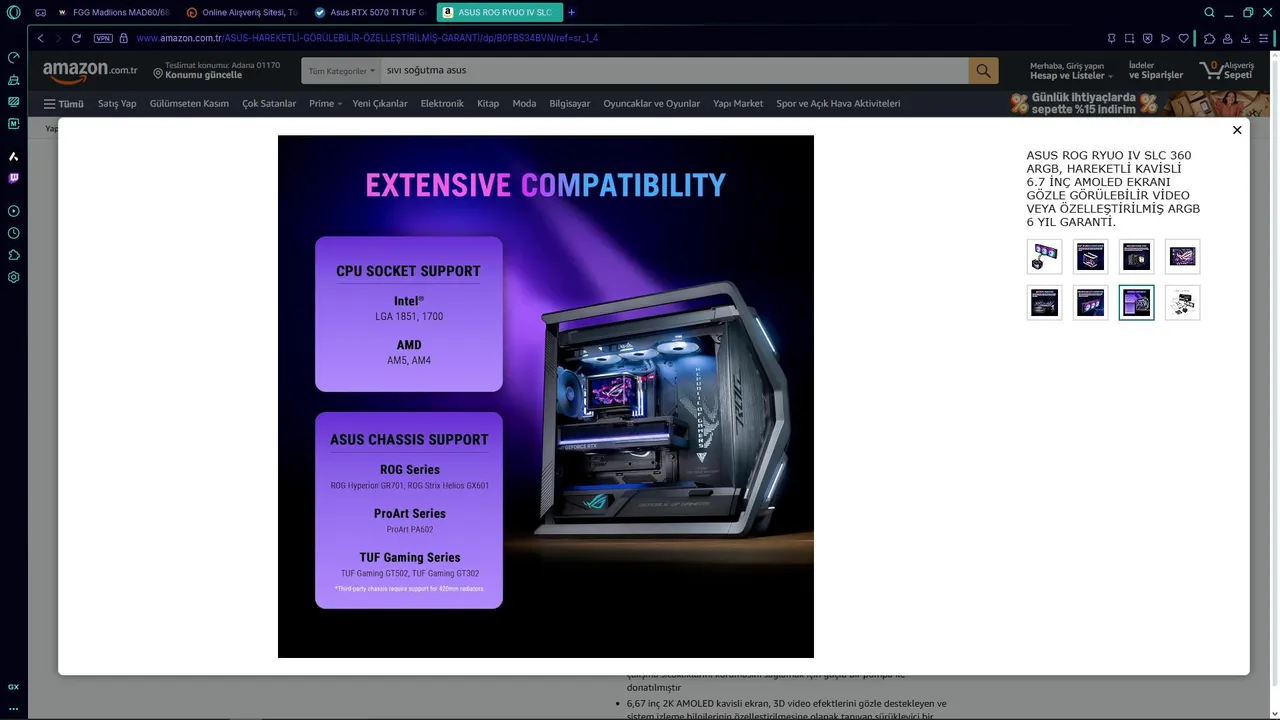Open Gülümseten Kasım nav item
This screenshot has width=1280, height=720.
[189, 103]
